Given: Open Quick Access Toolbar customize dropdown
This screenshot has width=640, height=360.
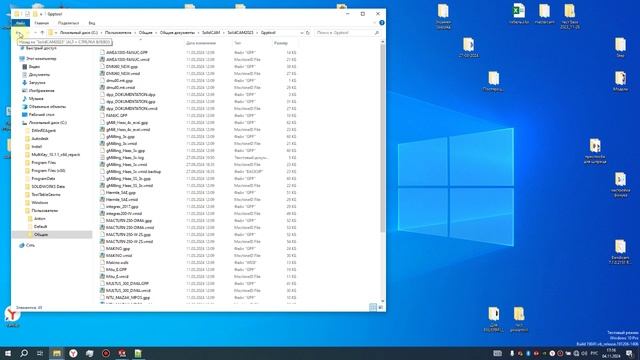Looking at the screenshot, I should pyautogui.click(x=41, y=14).
